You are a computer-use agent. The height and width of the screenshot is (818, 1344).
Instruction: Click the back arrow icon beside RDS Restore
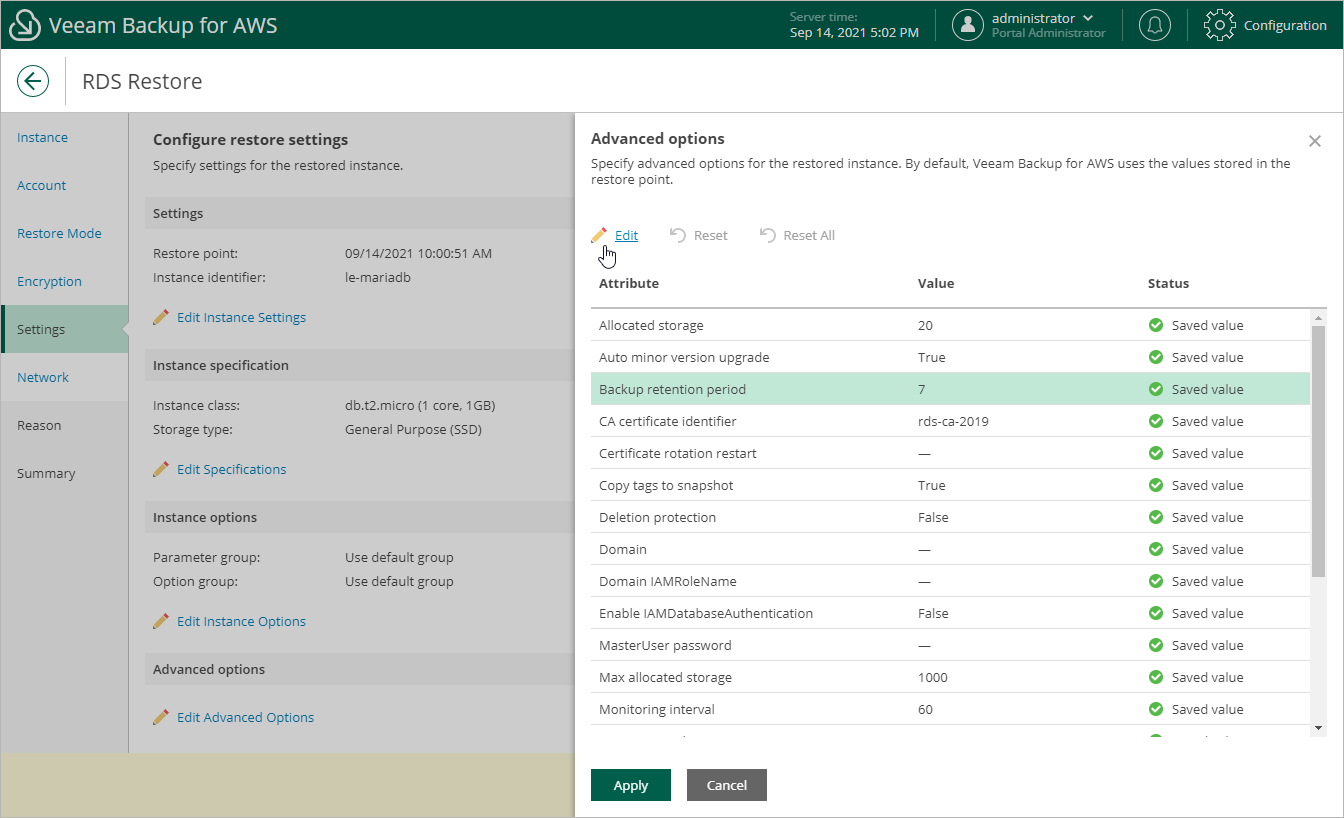[33, 81]
